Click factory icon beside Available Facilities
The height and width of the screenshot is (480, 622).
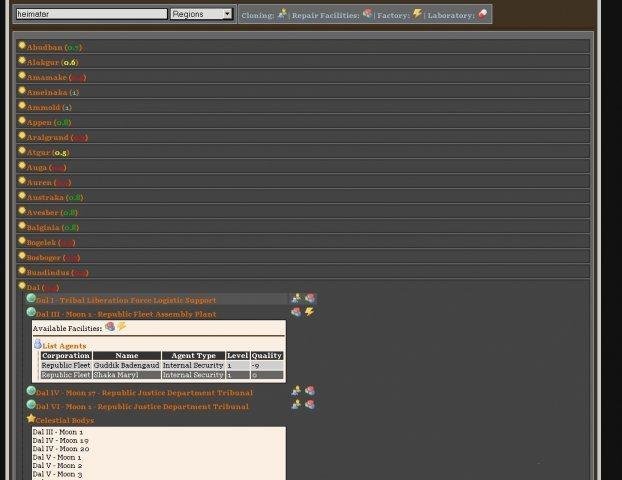121,326
